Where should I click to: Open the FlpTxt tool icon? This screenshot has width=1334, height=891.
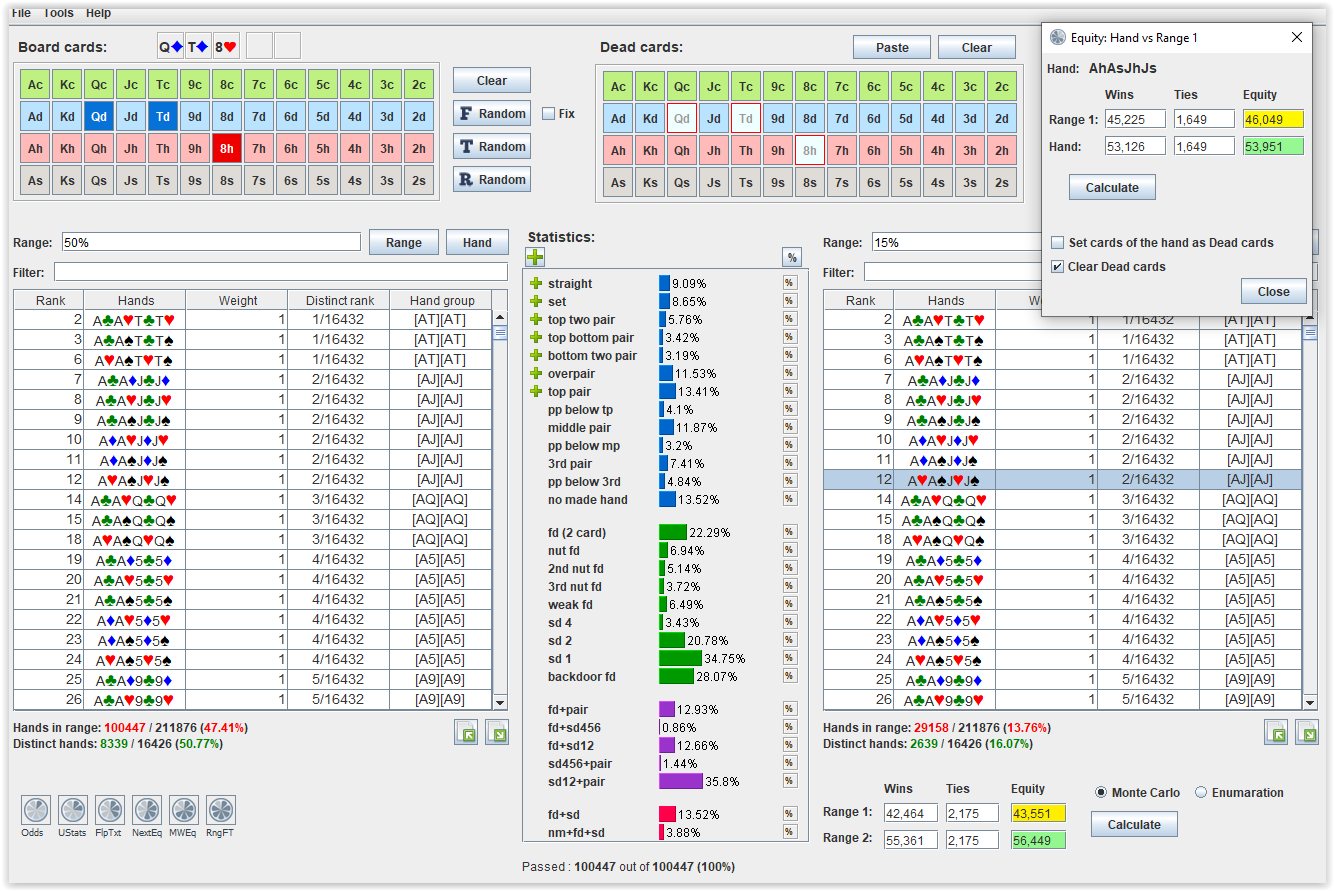[x=110, y=810]
